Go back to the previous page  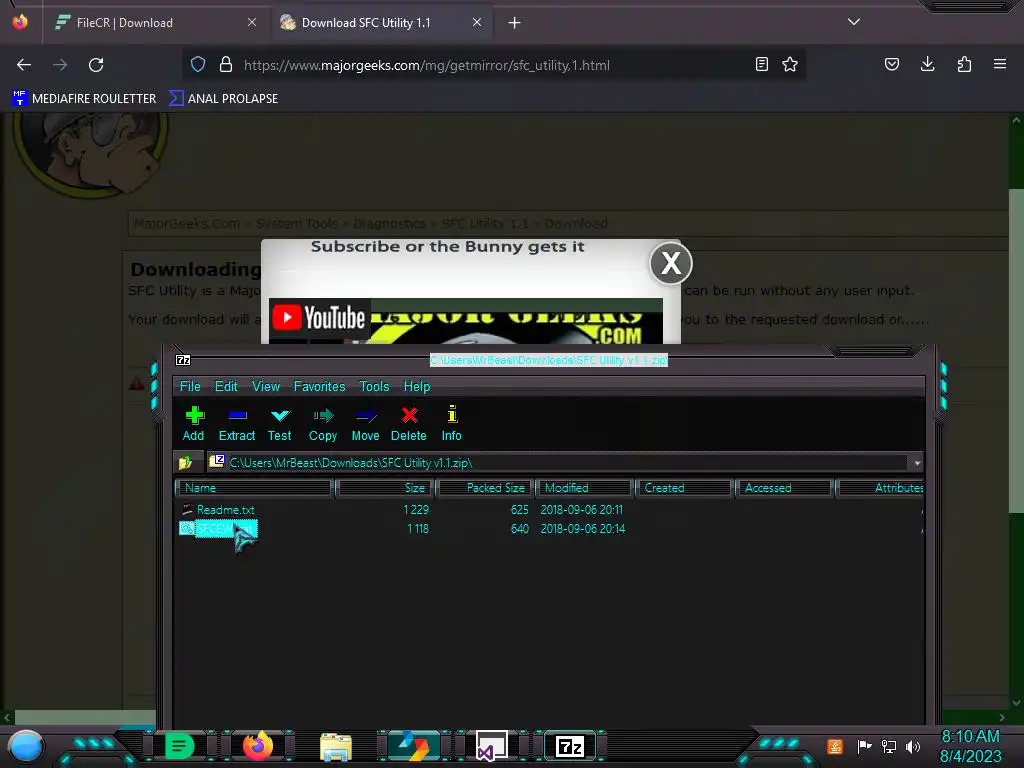point(24,65)
